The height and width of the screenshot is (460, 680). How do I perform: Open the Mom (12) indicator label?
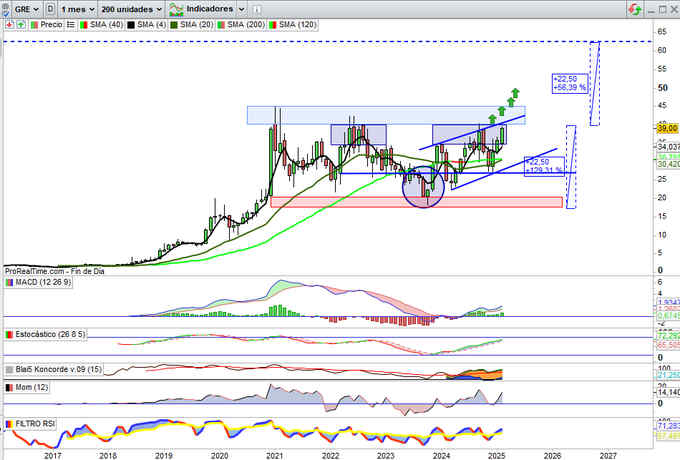click(x=32, y=387)
